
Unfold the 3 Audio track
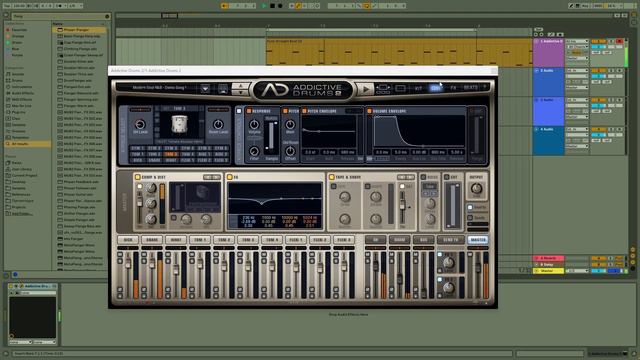click(x=536, y=100)
